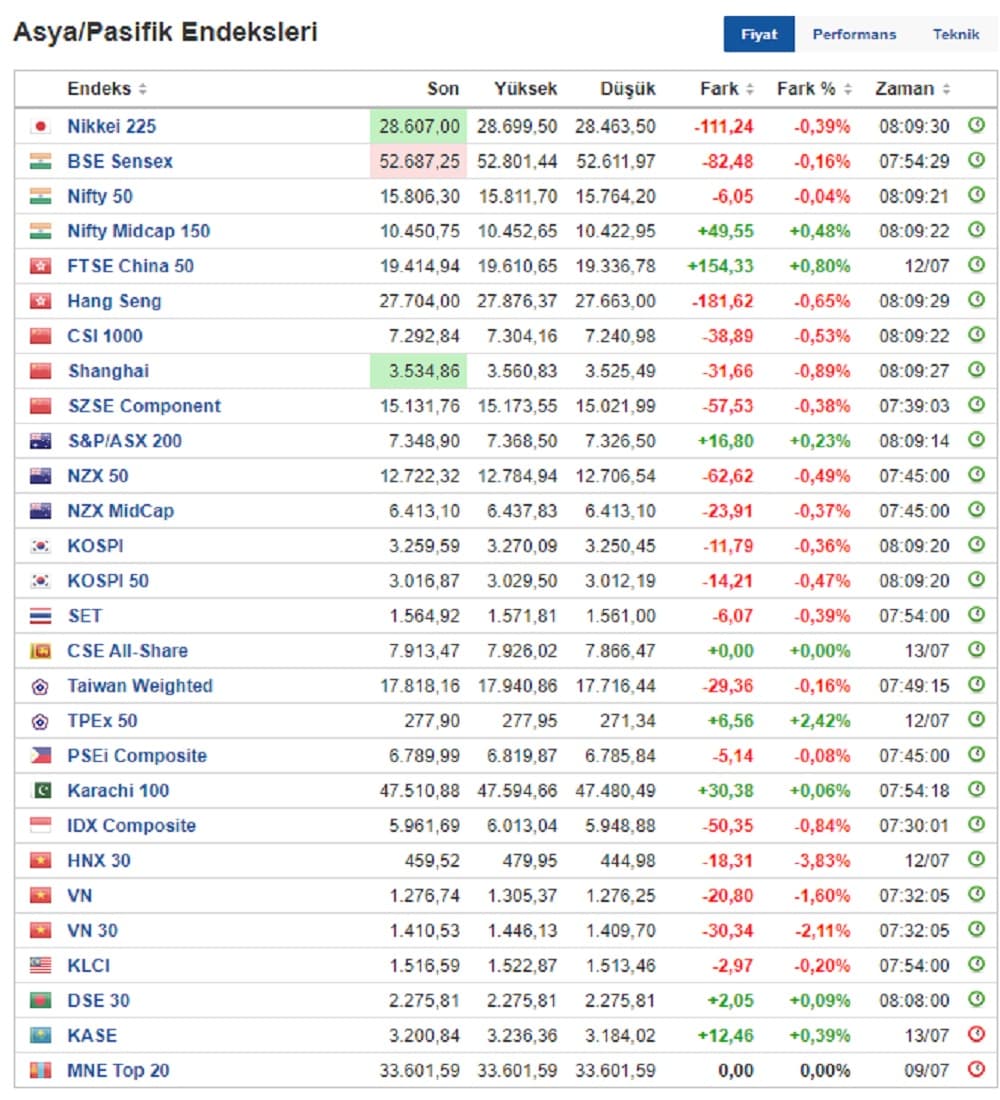
Task: Click Nikkei 225 last price 28.607,00
Action: 419,126
